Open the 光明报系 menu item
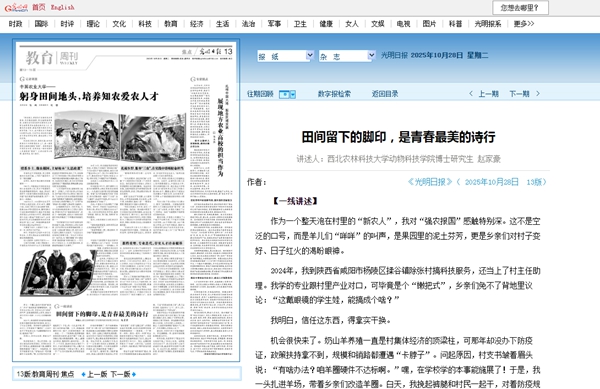 [488, 24]
